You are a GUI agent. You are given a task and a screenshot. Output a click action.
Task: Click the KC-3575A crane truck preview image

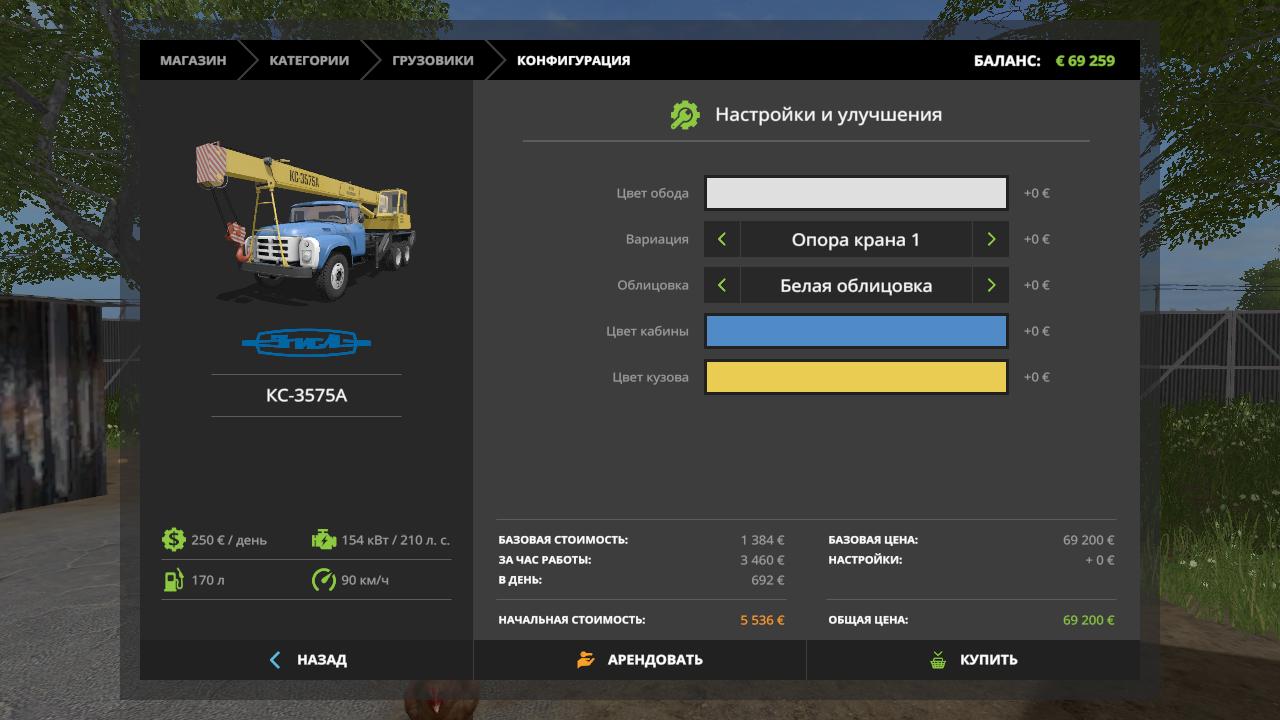tap(305, 220)
